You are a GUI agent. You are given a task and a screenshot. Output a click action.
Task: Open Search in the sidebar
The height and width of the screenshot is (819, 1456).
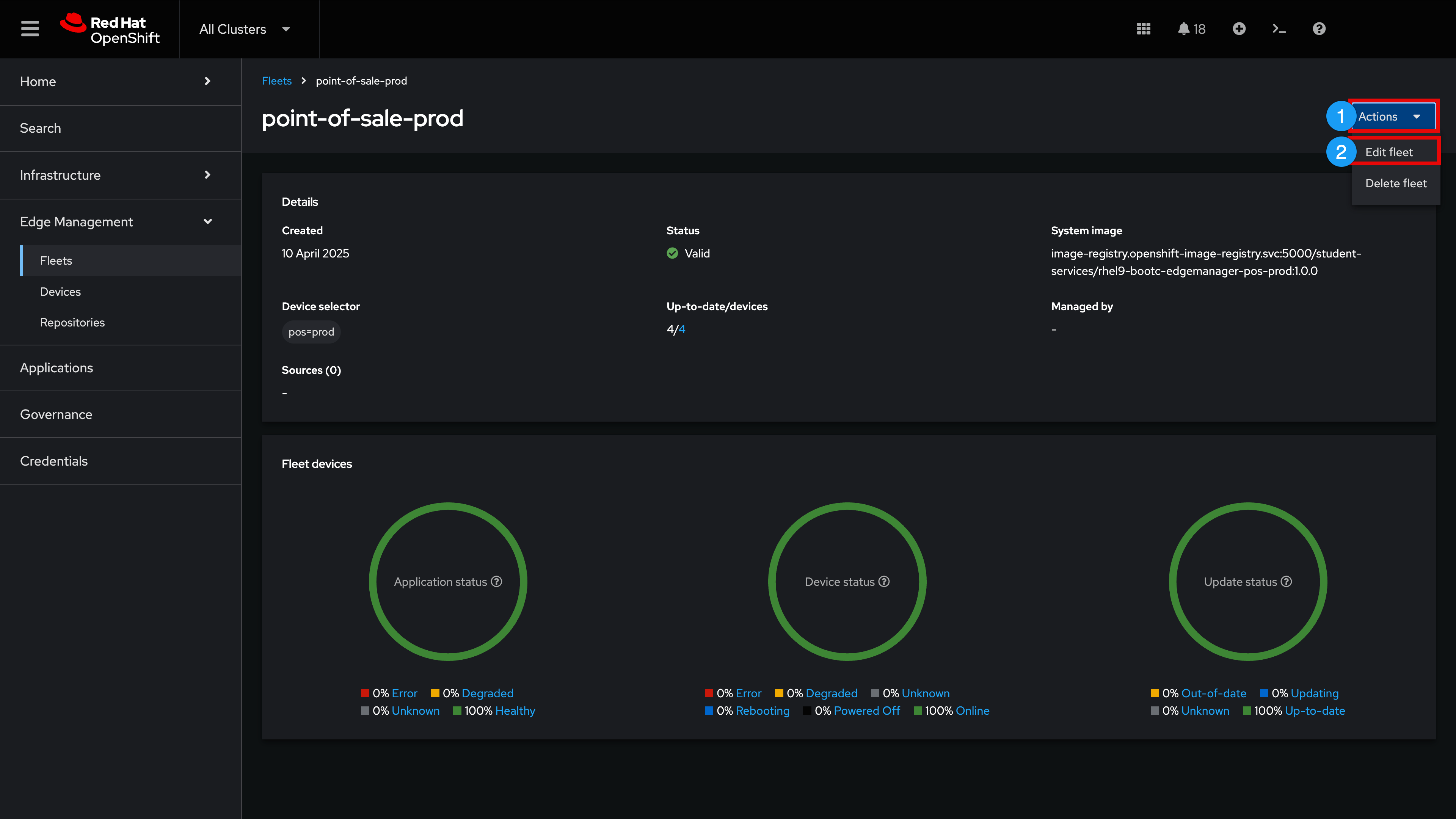121,128
